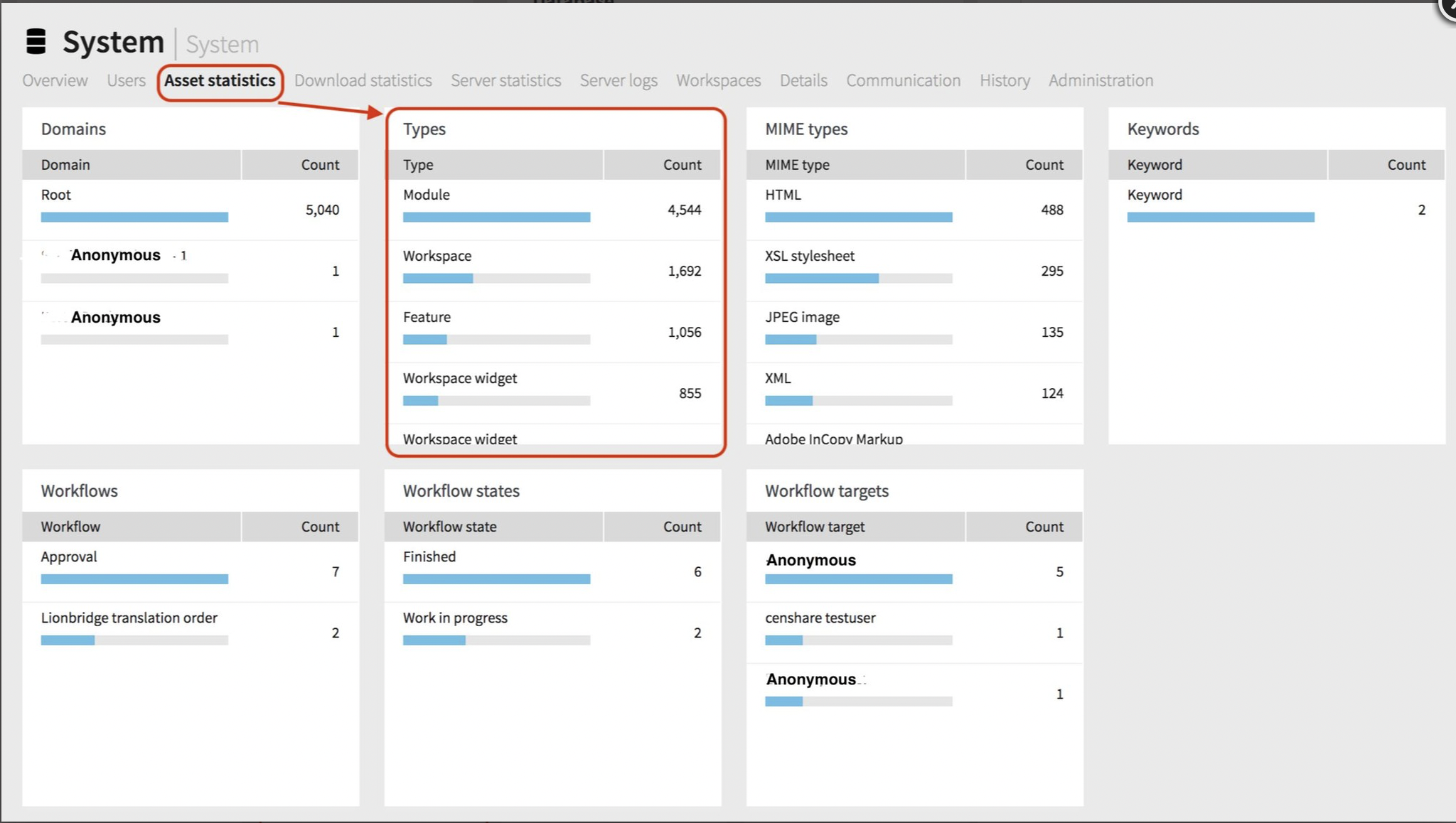The image size is (1456, 823).
Task: Select the XSL stylesheet MIME row
Action: tap(809, 256)
